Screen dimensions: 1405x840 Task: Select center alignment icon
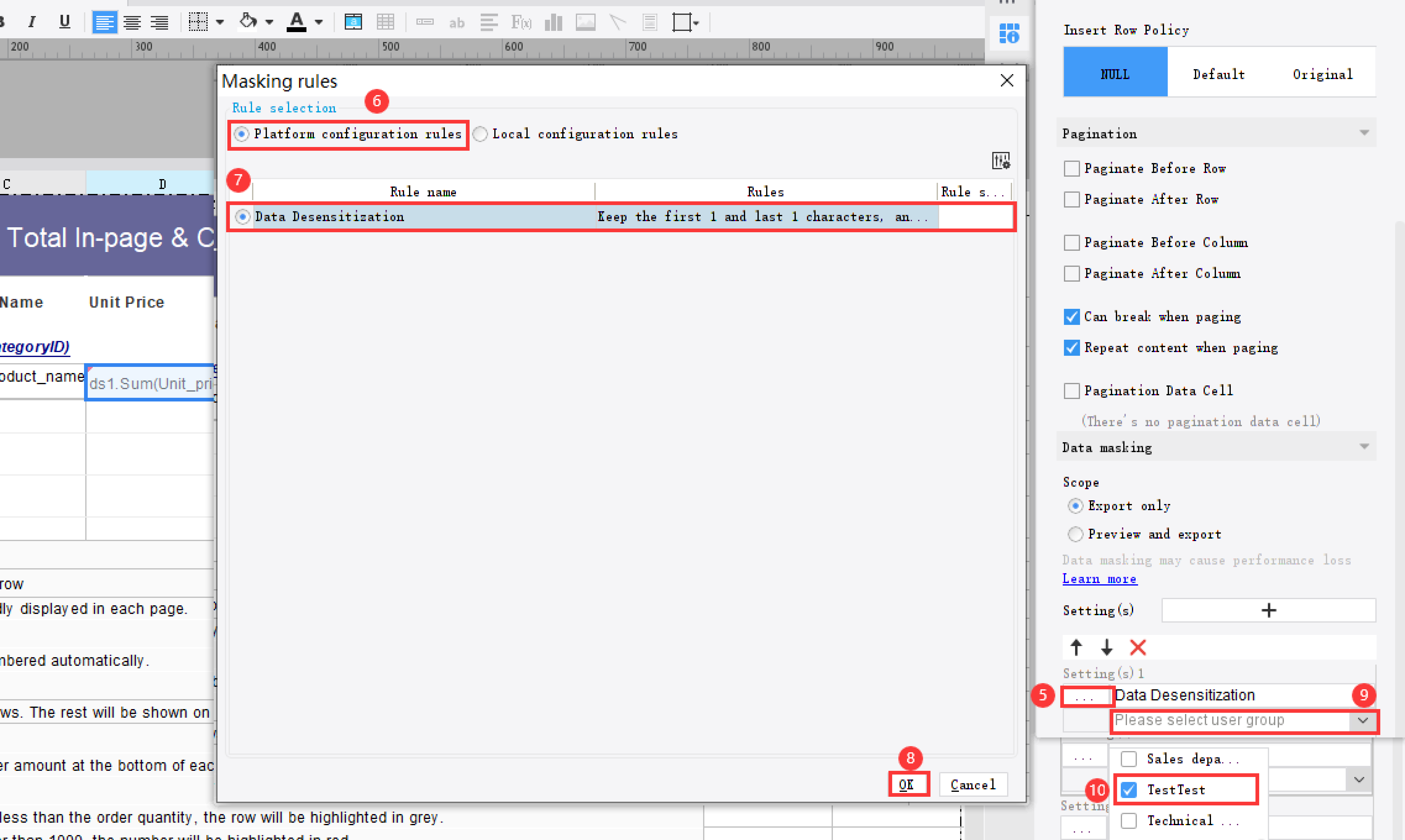pyautogui.click(x=132, y=22)
